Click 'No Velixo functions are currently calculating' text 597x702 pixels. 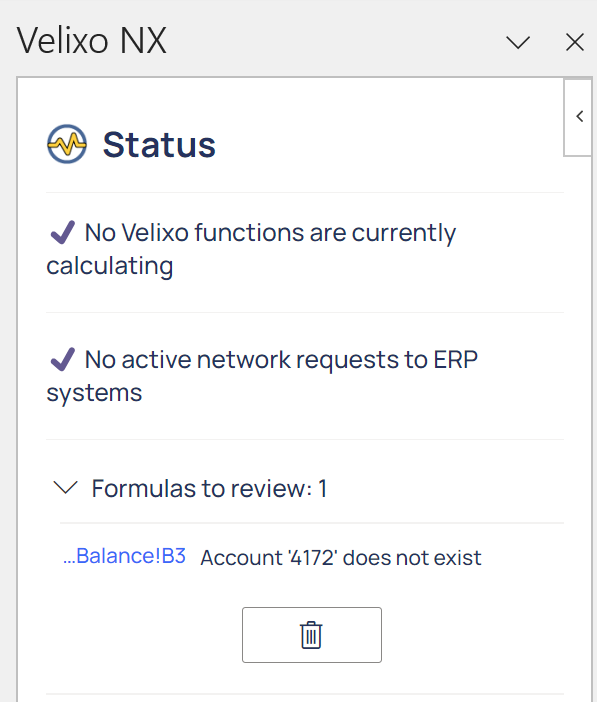(251, 249)
